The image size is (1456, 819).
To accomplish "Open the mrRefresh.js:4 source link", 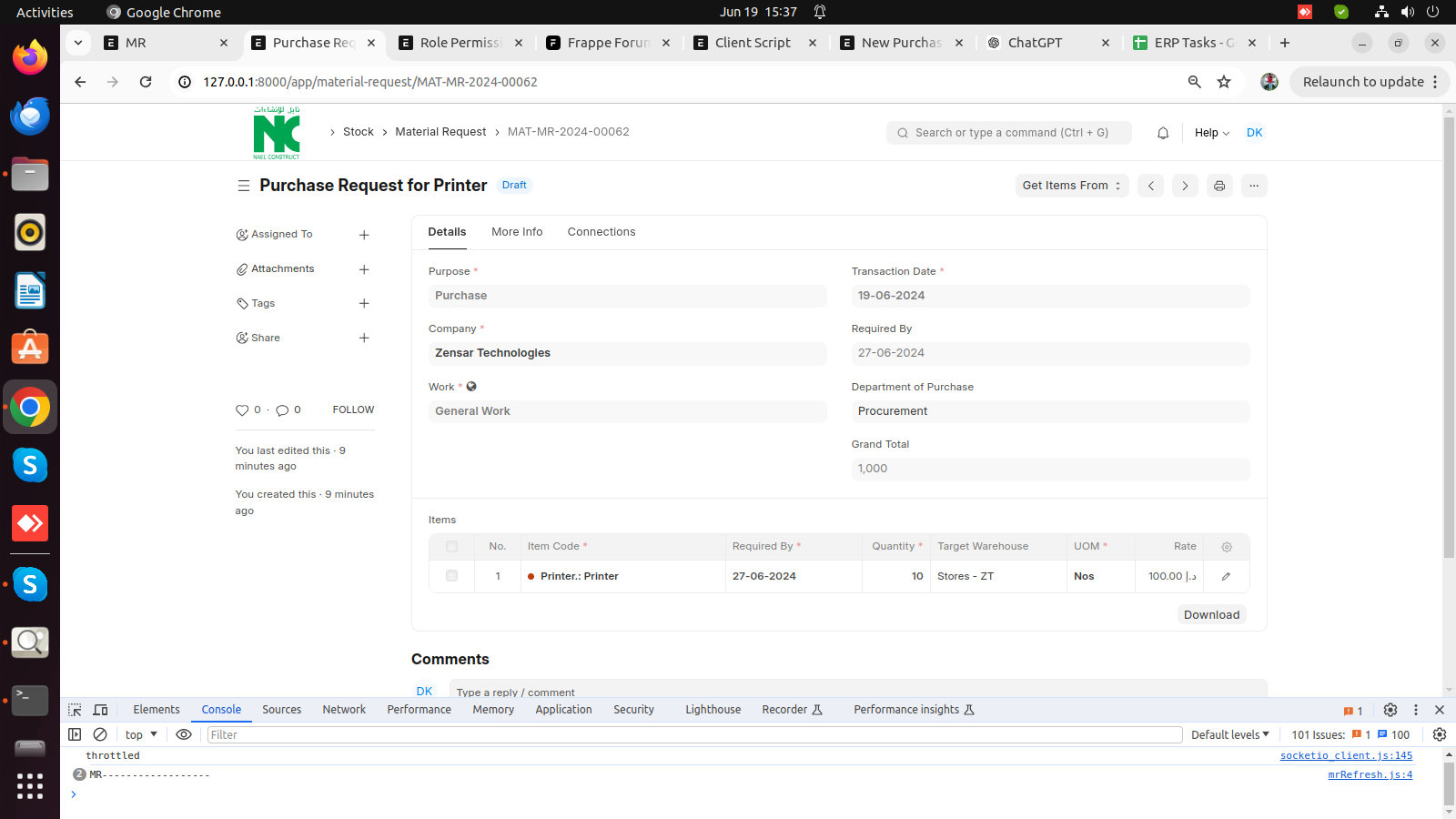I will tap(1370, 775).
